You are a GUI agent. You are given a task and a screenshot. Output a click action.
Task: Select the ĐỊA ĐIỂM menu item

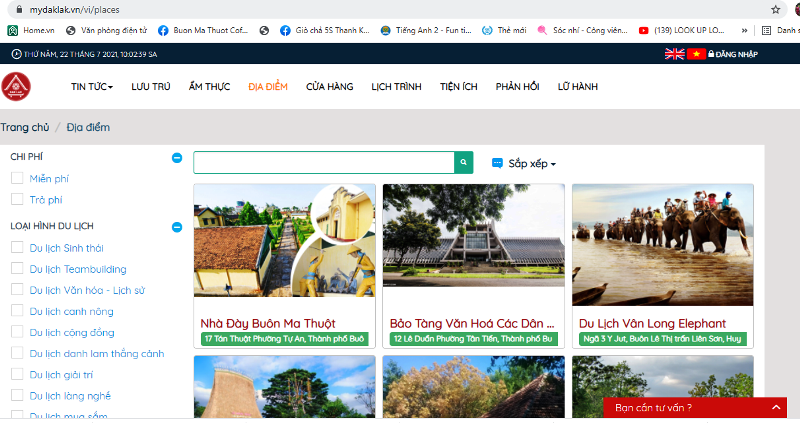pos(268,87)
